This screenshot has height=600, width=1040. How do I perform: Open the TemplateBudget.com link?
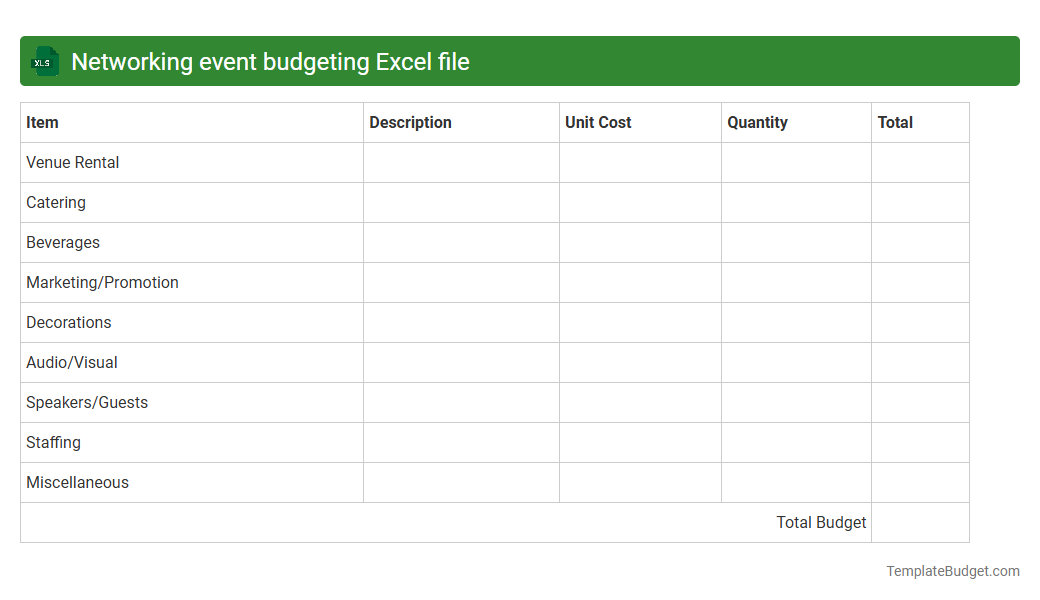click(952, 570)
